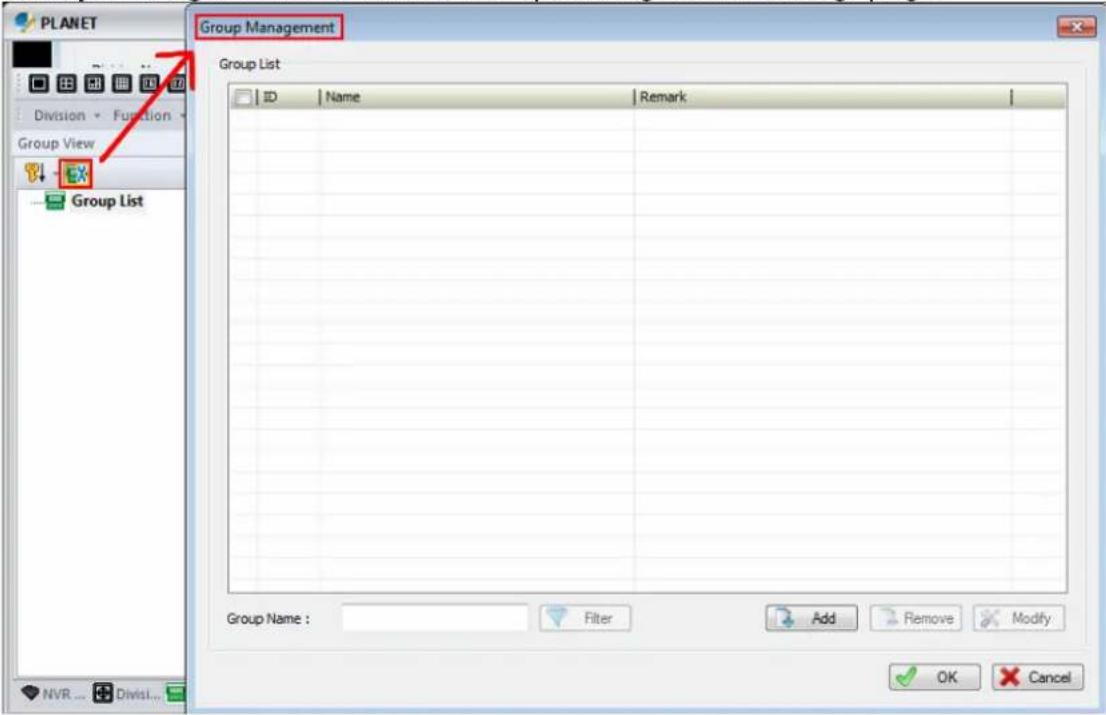Close the Group Management dialog window
Image resolution: width=1106 pixels, height=715 pixels.
point(1076,27)
